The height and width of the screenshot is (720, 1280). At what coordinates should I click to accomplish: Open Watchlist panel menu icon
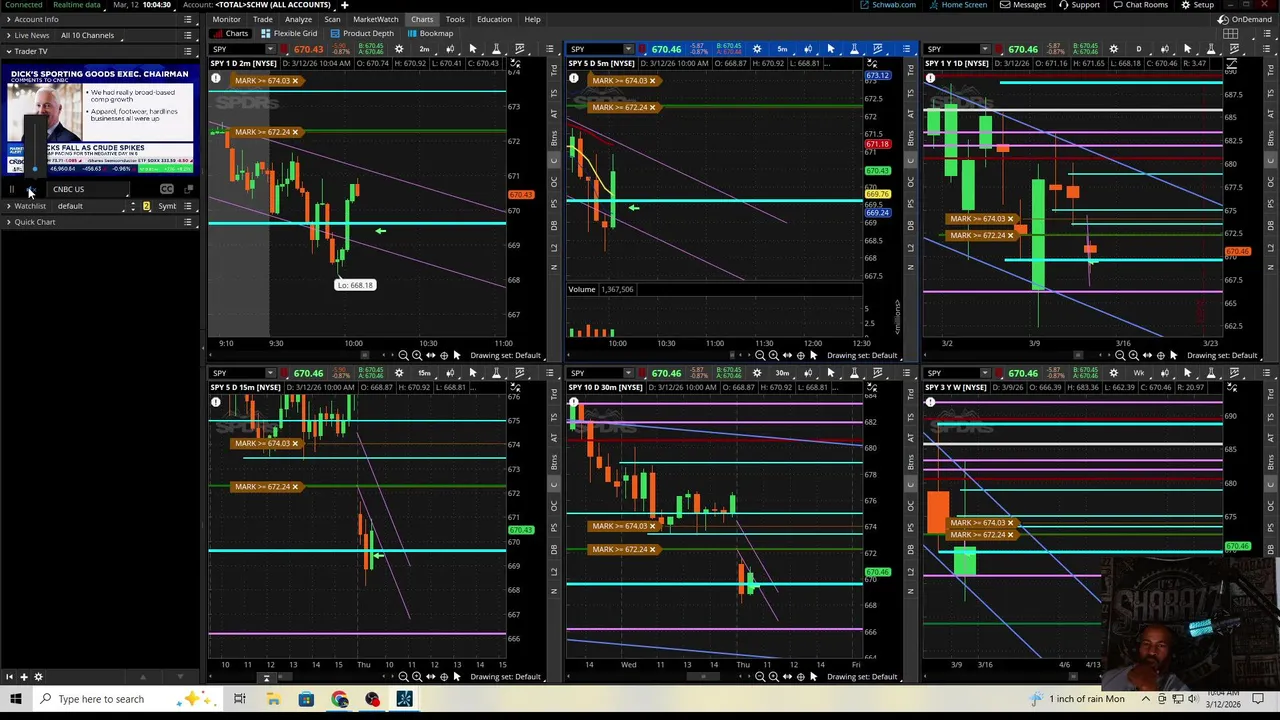pos(188,206)
